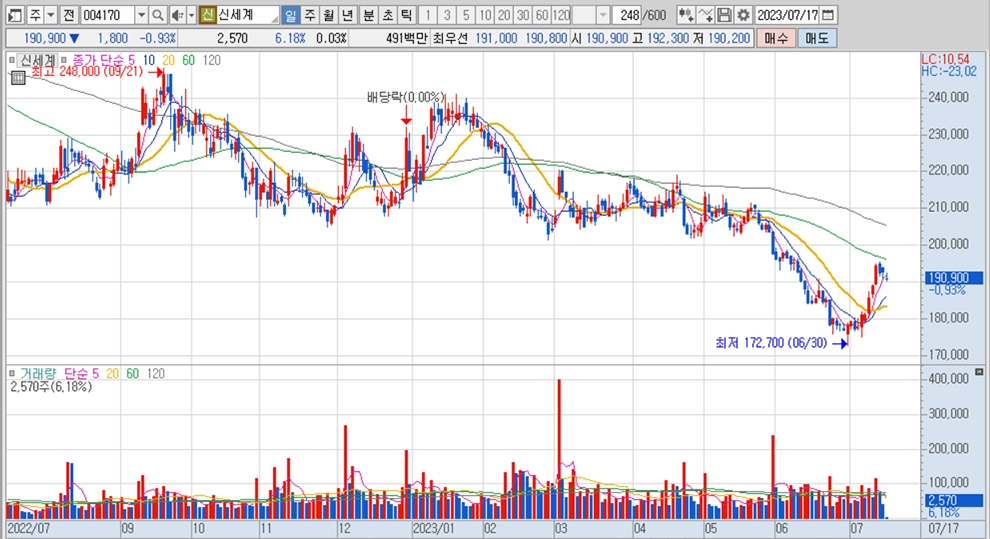Click the data table grid icon
Image resolution: width=990 pixels, height=539 pixels.
point(18,78)
